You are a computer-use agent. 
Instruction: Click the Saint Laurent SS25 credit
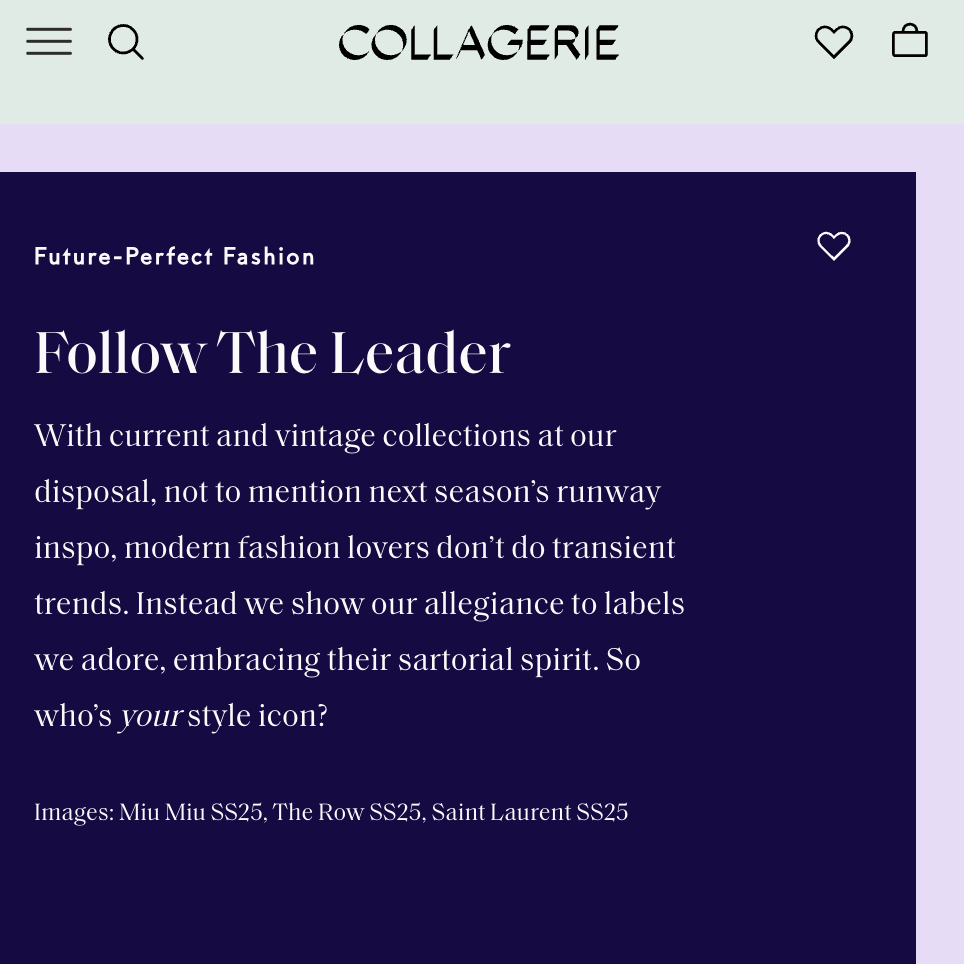click(530, 812)
